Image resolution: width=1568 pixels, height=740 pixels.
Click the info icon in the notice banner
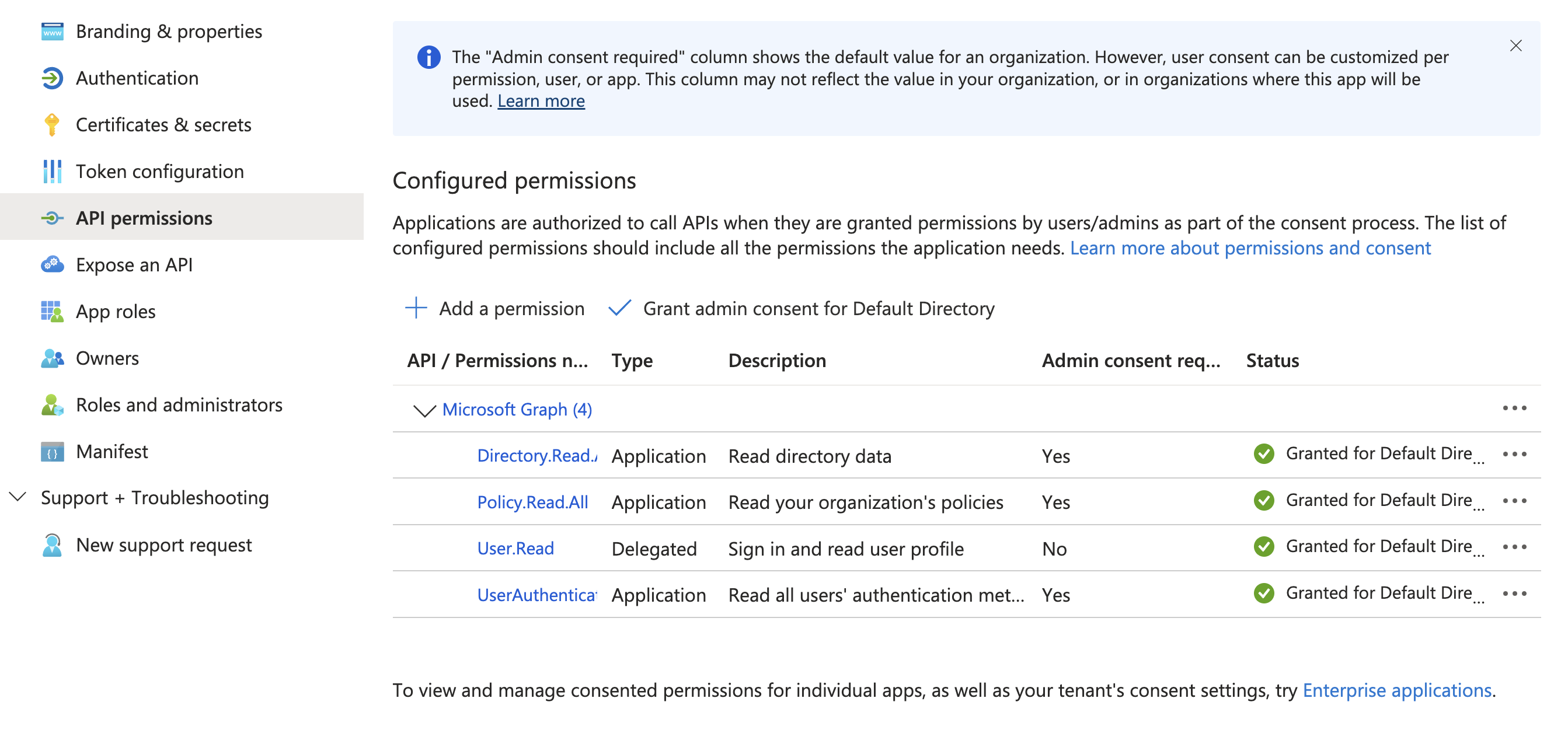pos(428,58)
